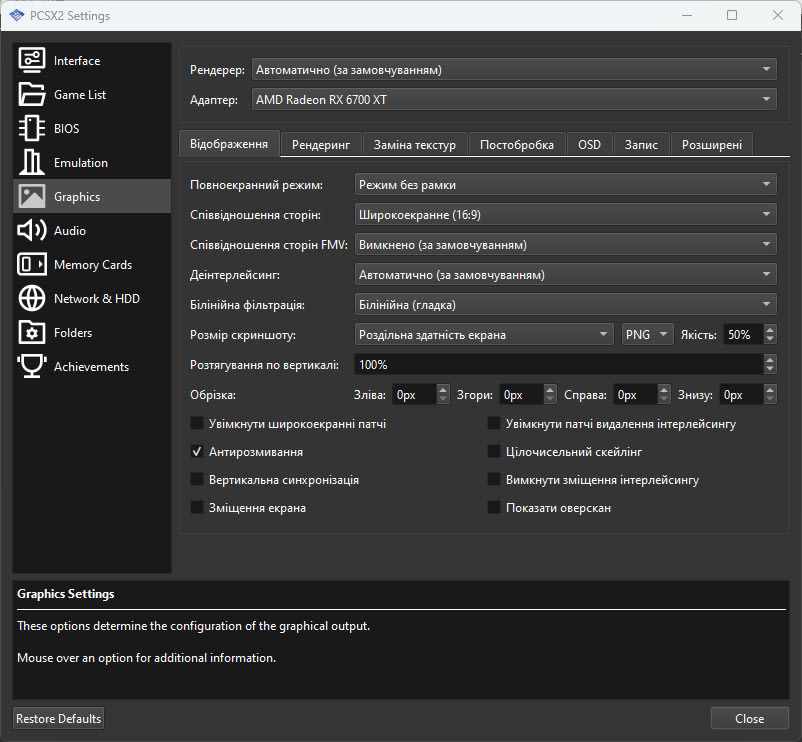Enable Показати оверскан checkbox
This screenshot has width=802, height=742.
click(x=494, y=508)
